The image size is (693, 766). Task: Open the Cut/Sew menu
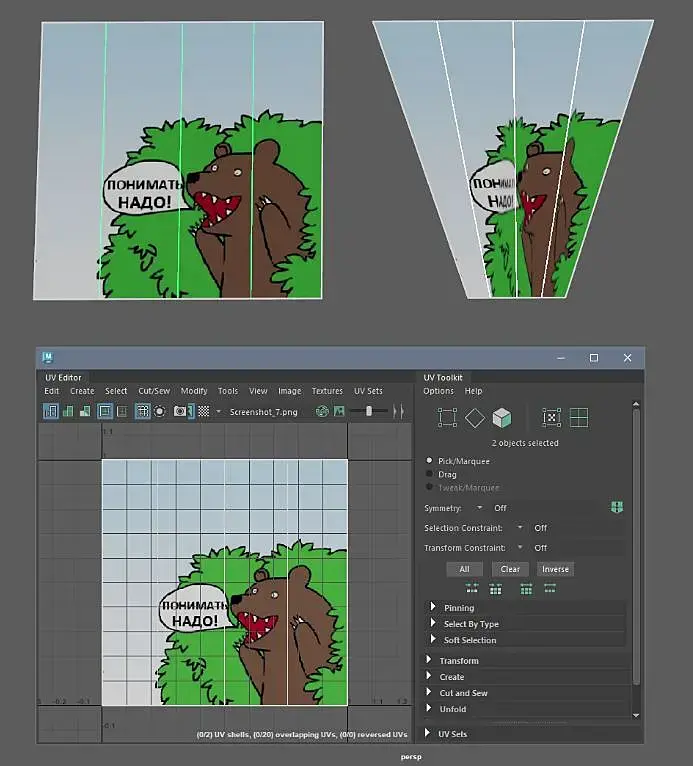tap(154, 391)
